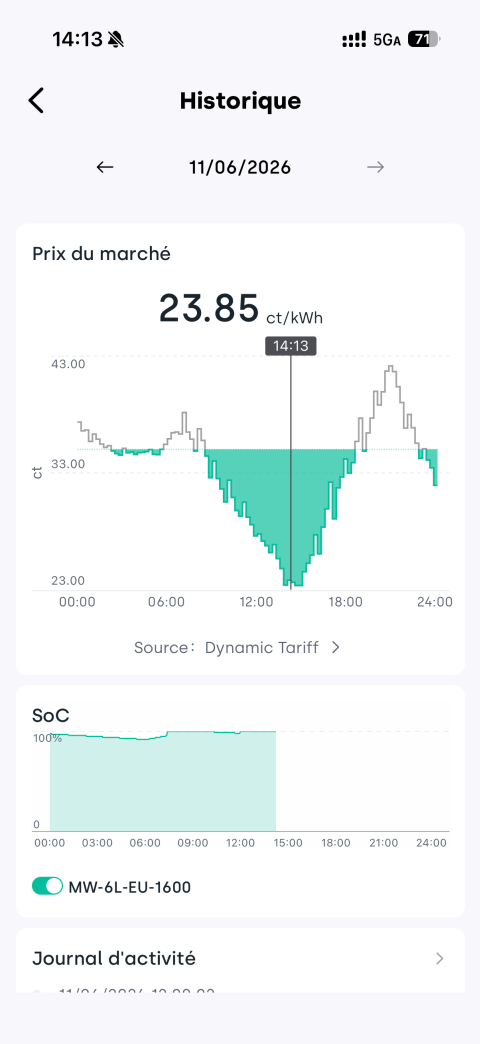Go back using the top-left chevron

point(36,101)
